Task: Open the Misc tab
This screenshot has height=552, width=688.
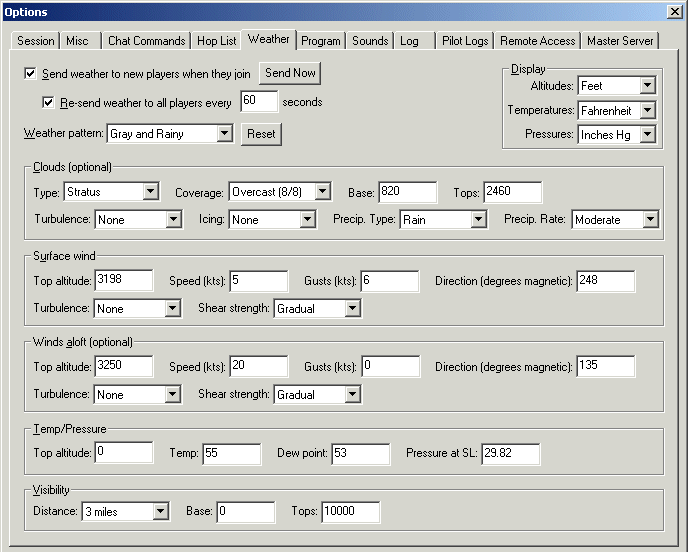Action: (x=80, y=41)
